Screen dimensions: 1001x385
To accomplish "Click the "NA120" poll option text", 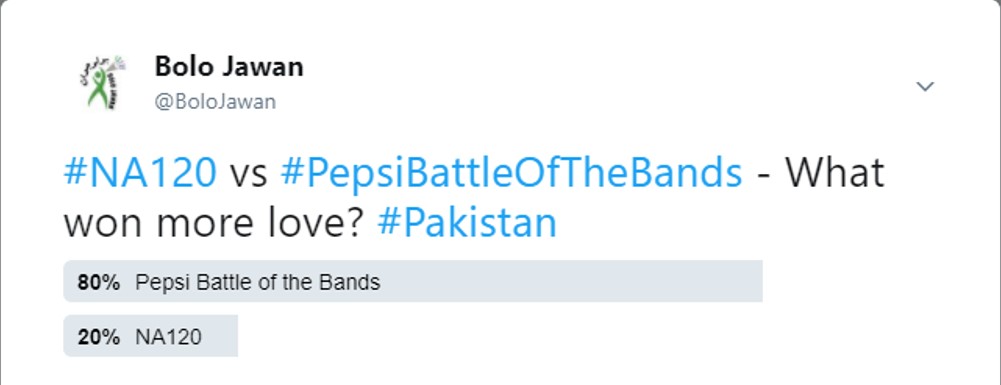I will tap(168, 337).
